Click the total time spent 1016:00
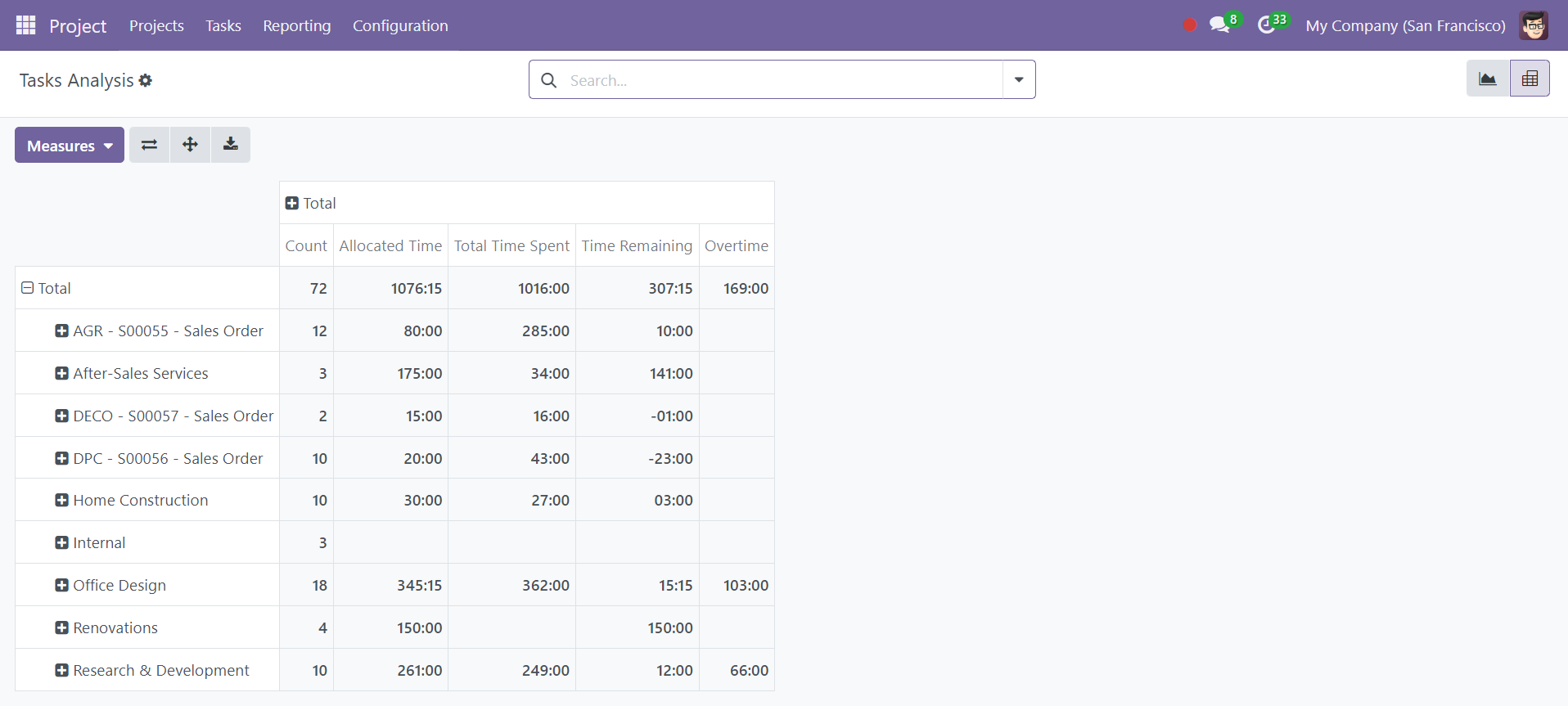The image size is (1568, 706). [x=511, y=288]
